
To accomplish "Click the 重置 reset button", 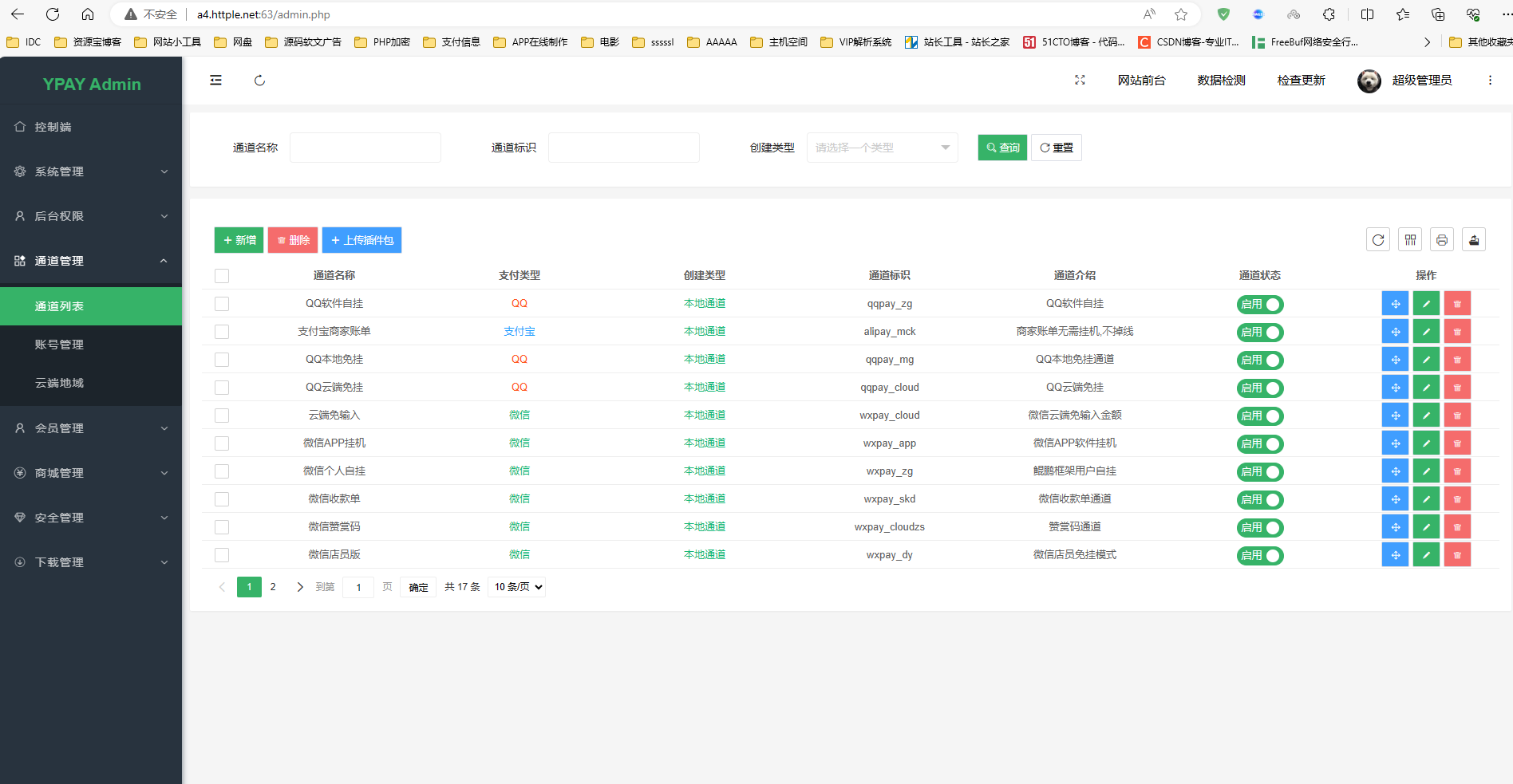I will pos(1057,148).
